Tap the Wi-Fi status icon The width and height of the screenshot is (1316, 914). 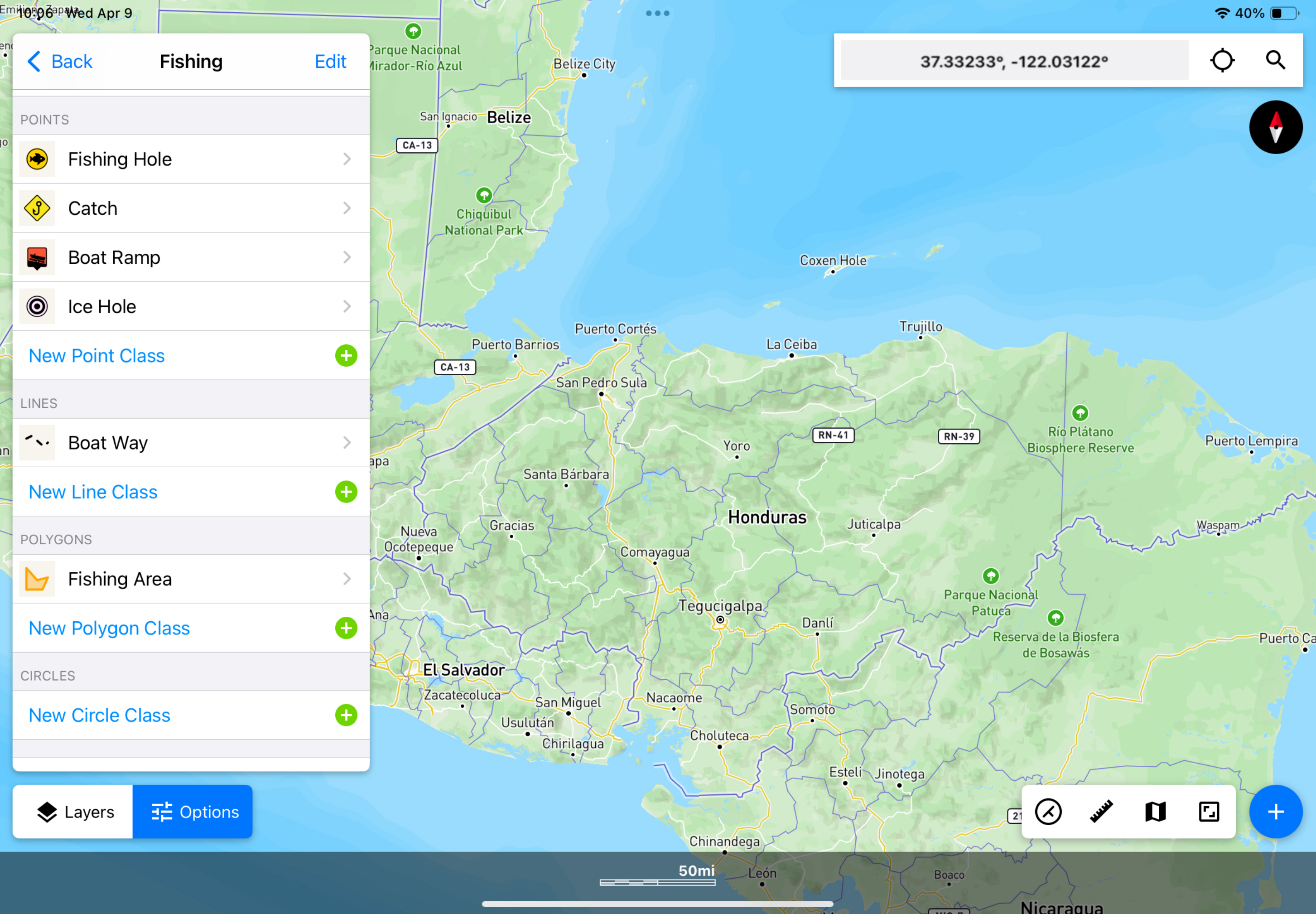coord(1222,13)
